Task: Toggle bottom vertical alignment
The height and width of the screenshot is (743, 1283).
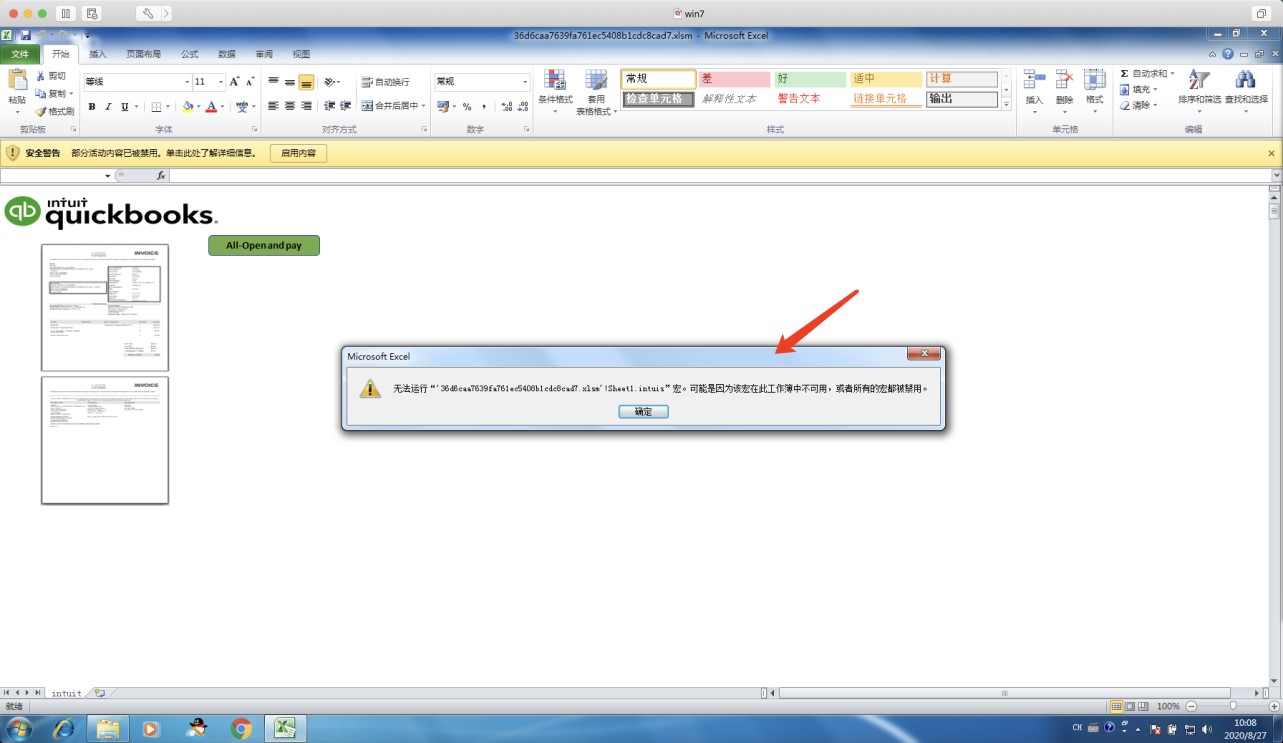Action: click(306, 82)
